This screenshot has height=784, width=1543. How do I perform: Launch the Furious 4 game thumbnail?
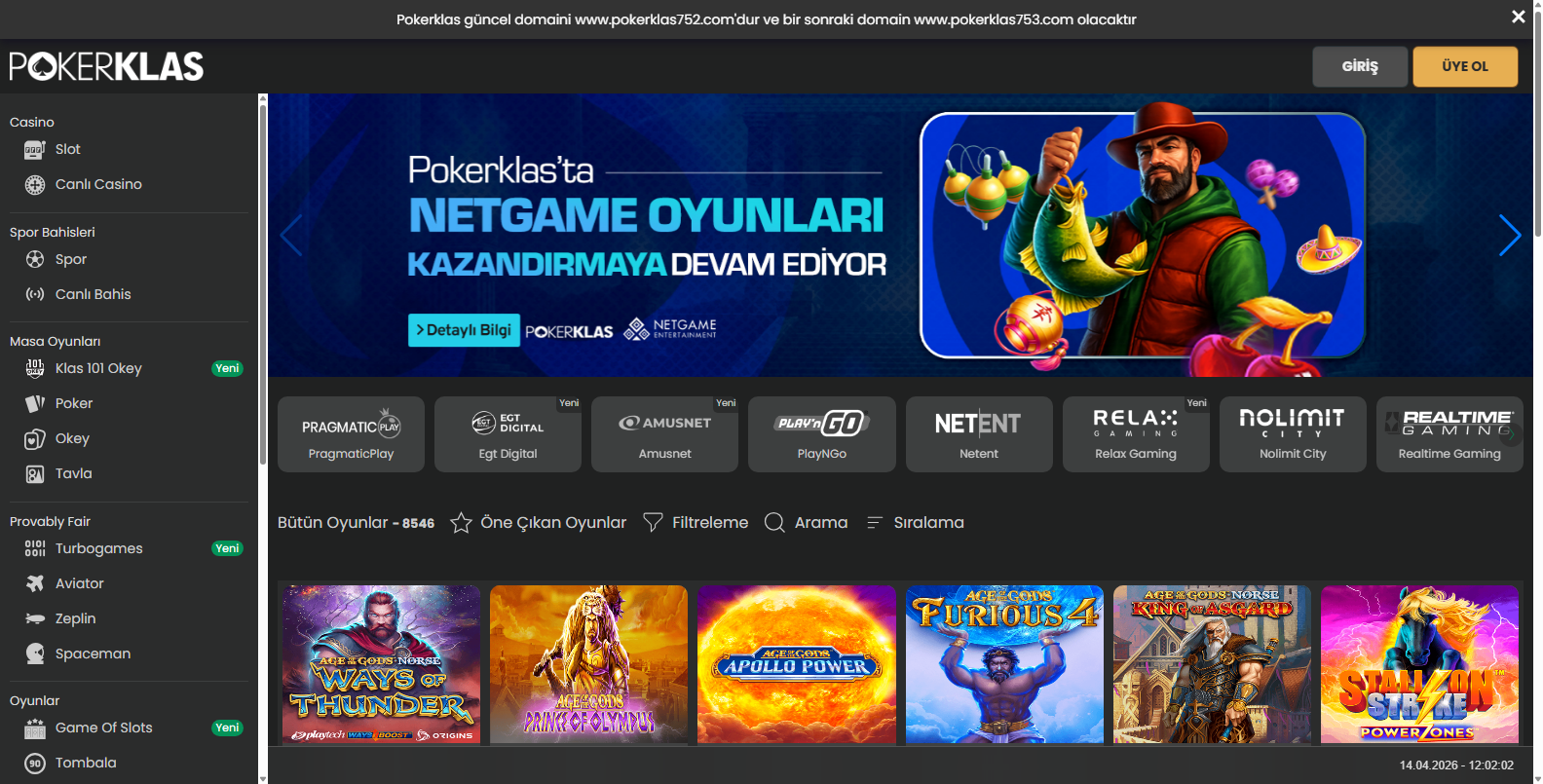[x=1004, y=665]
